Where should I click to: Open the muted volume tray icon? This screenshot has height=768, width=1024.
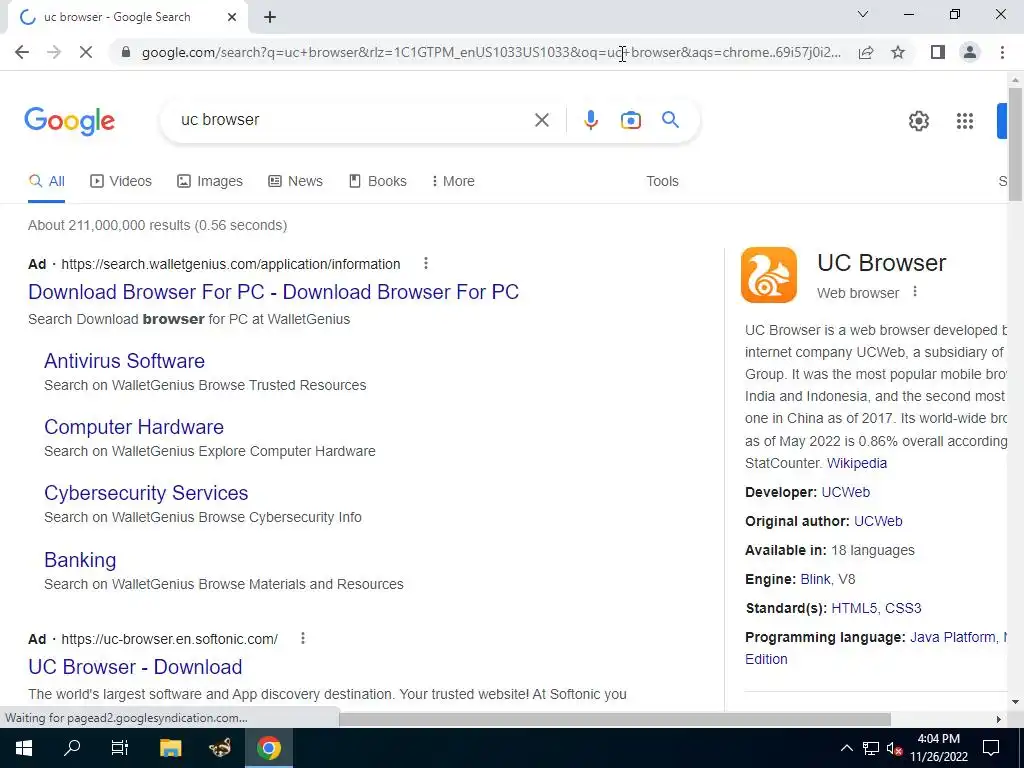[894, 748]
